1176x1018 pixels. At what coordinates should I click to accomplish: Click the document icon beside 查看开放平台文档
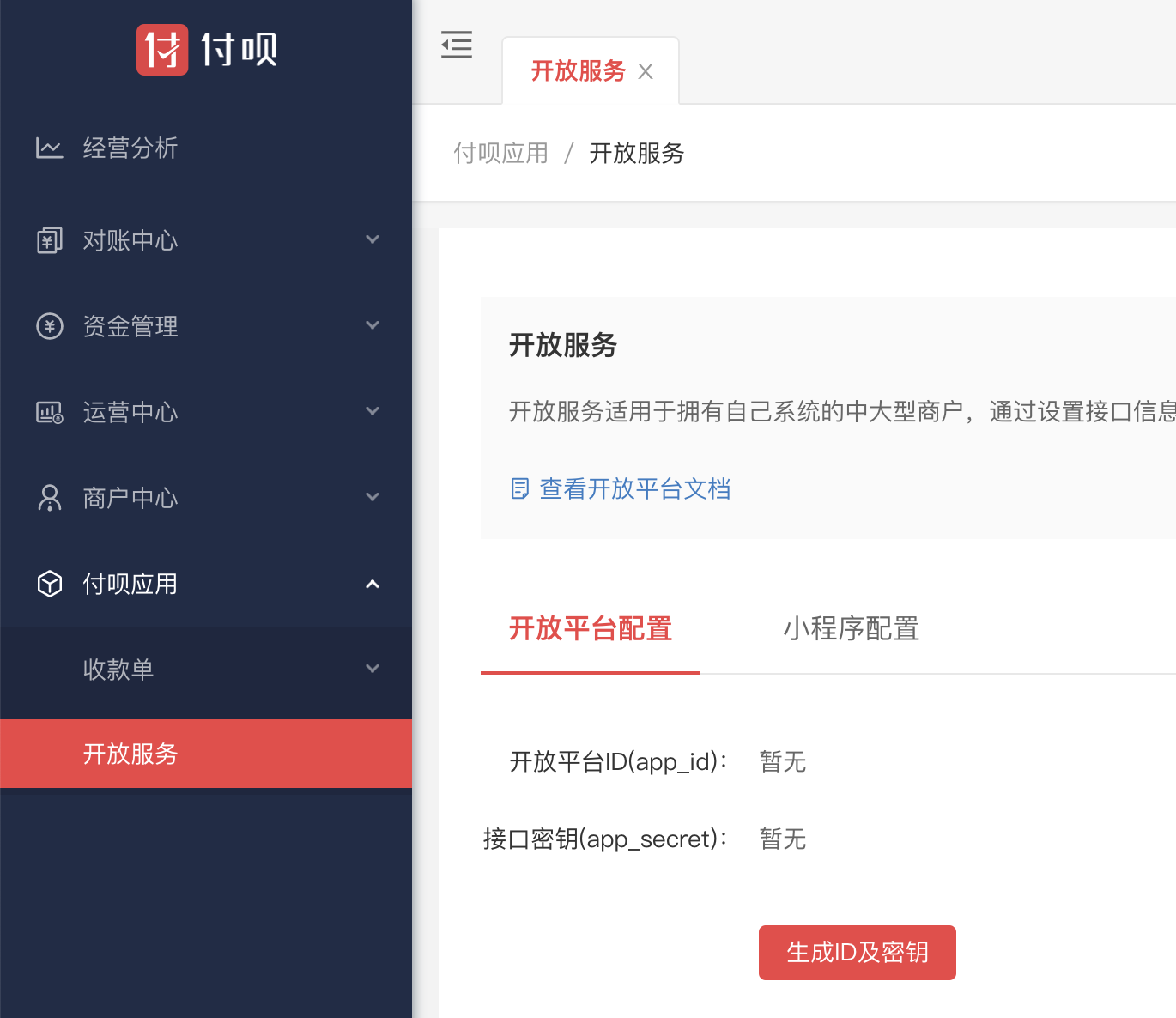click(x=519, y=488)
